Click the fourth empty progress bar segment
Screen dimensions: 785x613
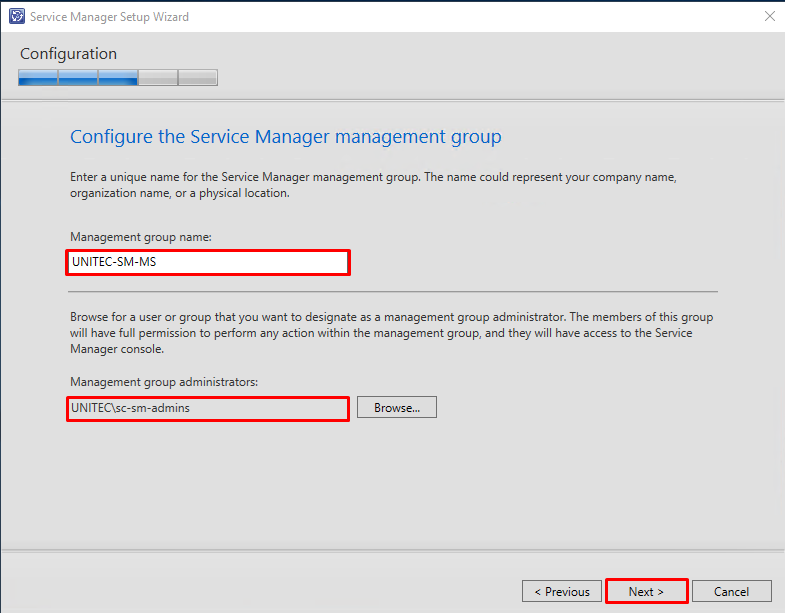(x=158, y=78)
